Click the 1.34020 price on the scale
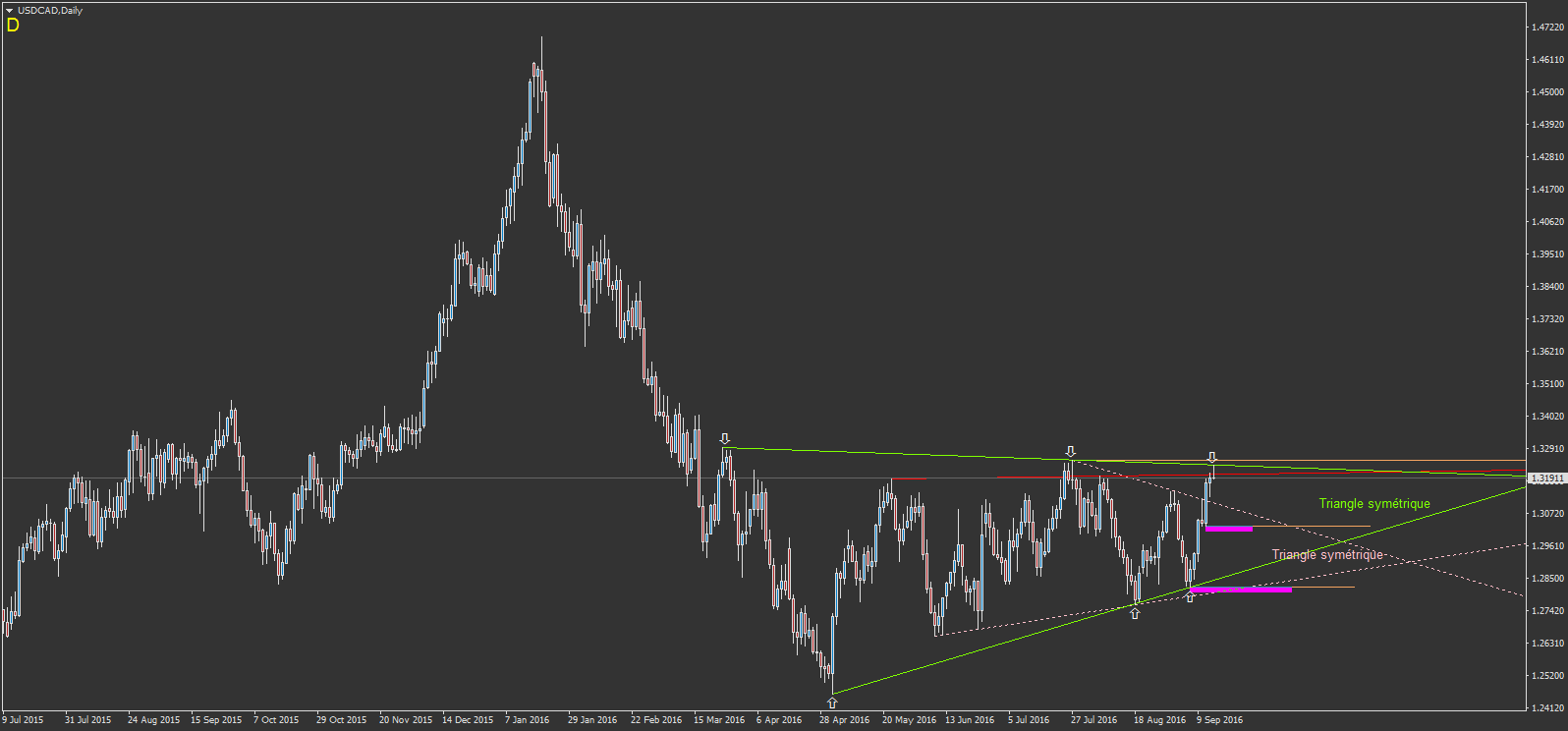This screenshot has width=1568, height=731. coord(1547,417)
